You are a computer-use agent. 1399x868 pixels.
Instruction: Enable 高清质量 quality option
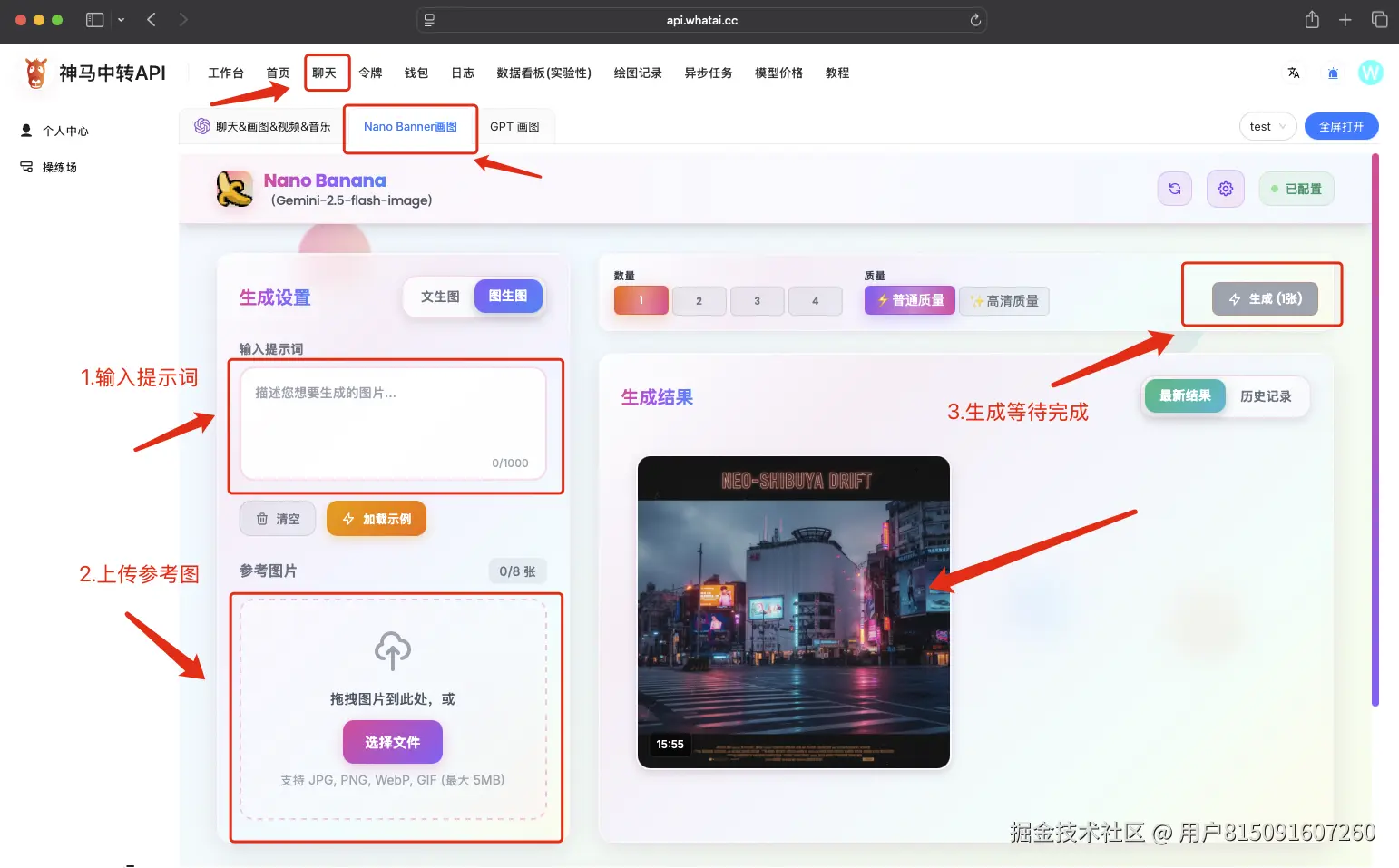pos(1004,300)
